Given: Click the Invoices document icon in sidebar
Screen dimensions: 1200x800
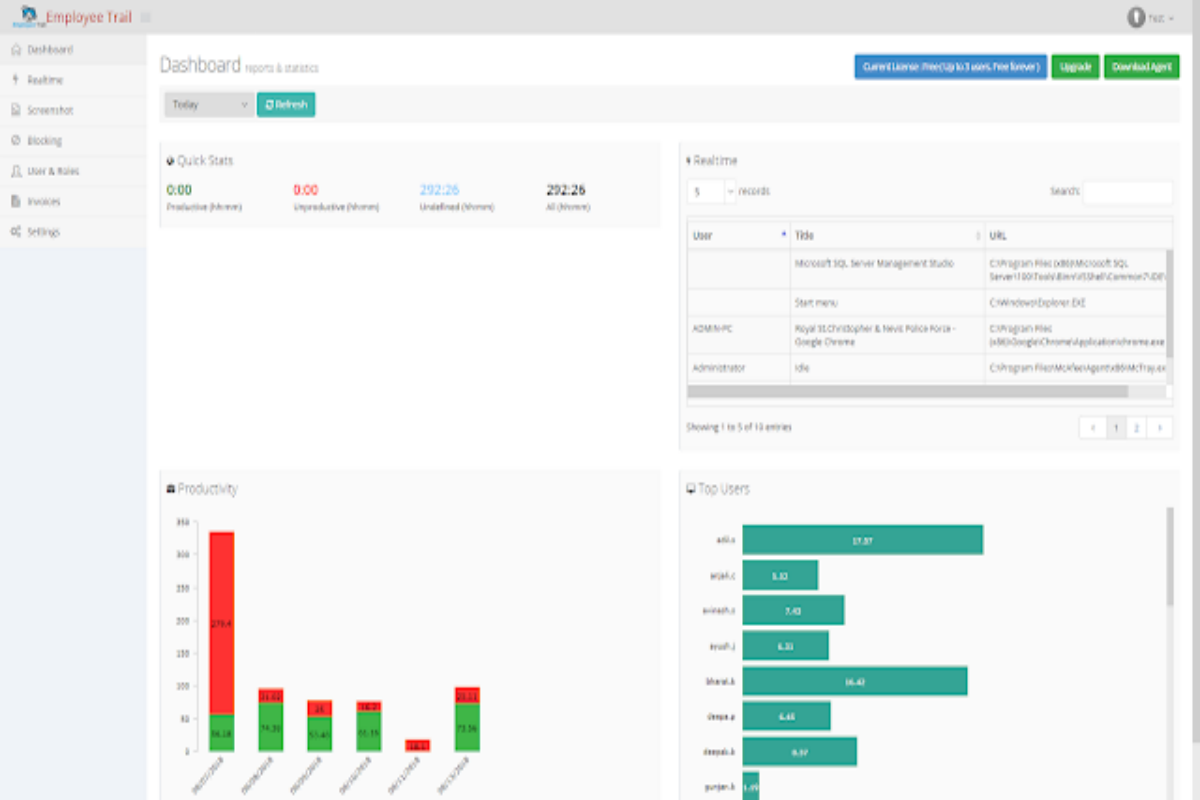Looking at the screenshot, I should [x=16, y=201].
